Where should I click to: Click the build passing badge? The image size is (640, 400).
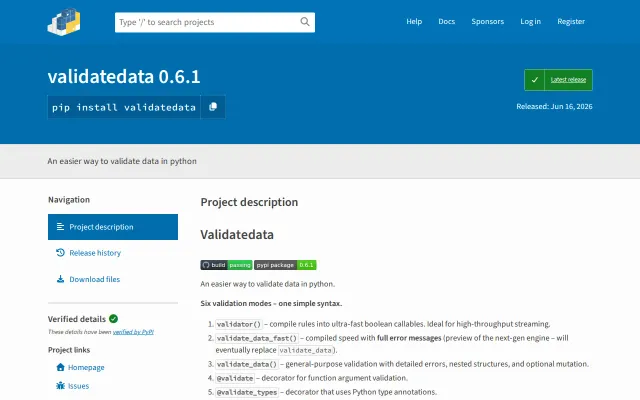(x=226, y=265)
